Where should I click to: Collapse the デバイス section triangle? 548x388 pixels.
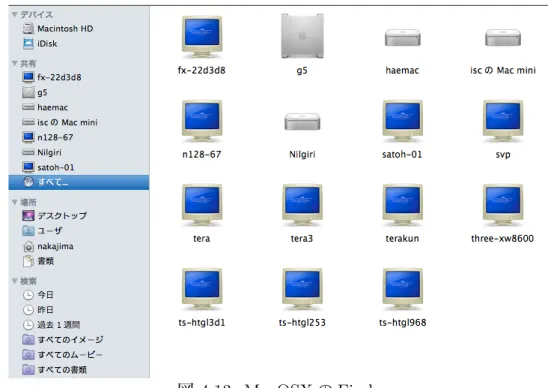[14, 15]
